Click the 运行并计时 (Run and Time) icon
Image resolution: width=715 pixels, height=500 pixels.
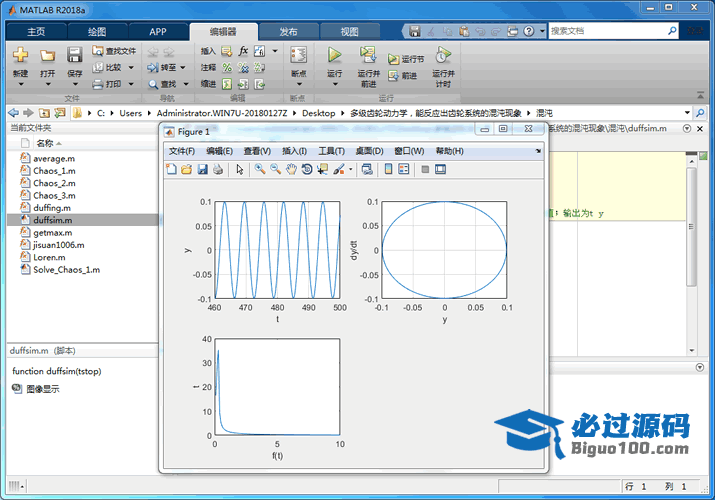pos(443,55)
